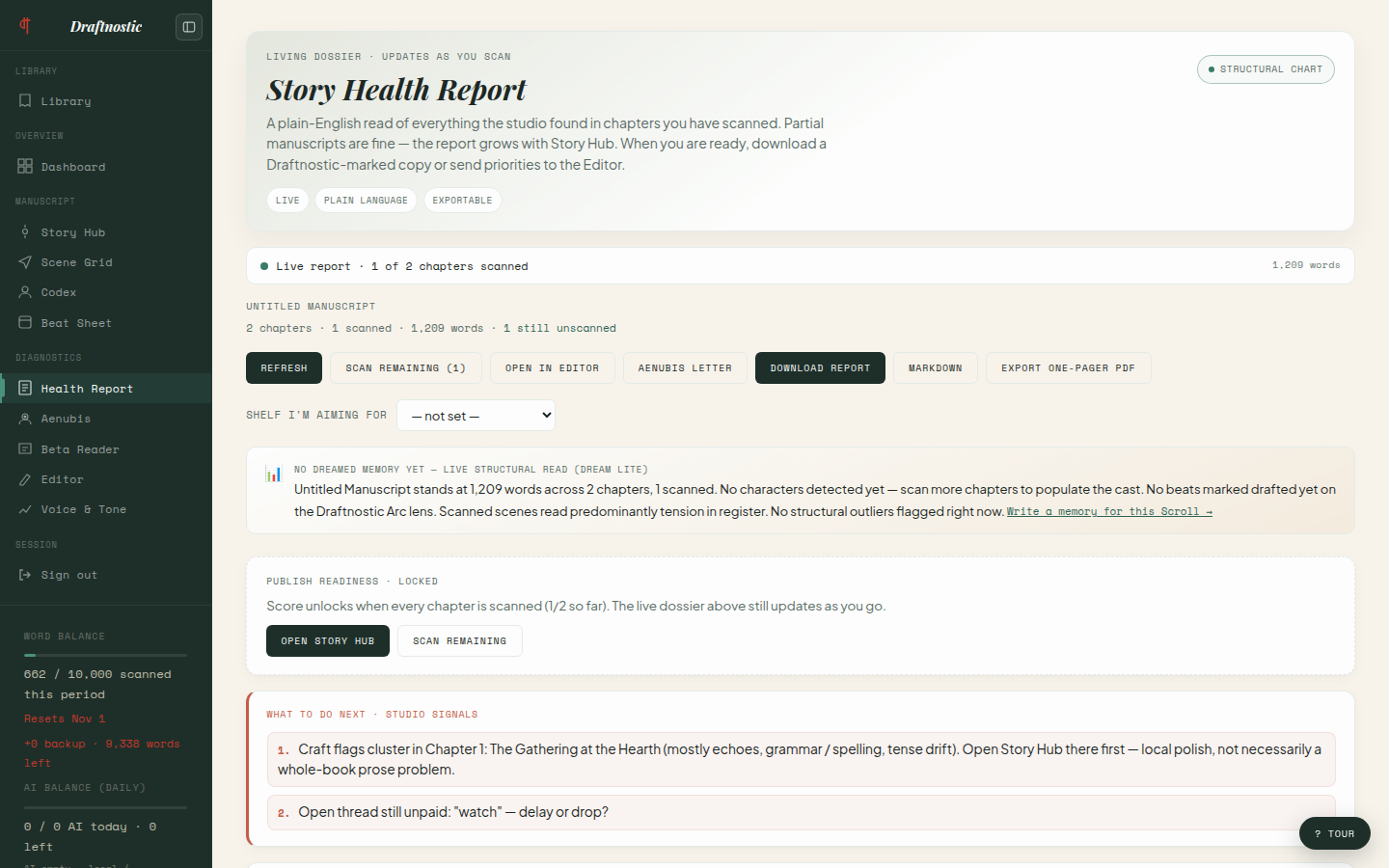
Task: Click the Beat Sheet icon
Action: click(25, 322)
